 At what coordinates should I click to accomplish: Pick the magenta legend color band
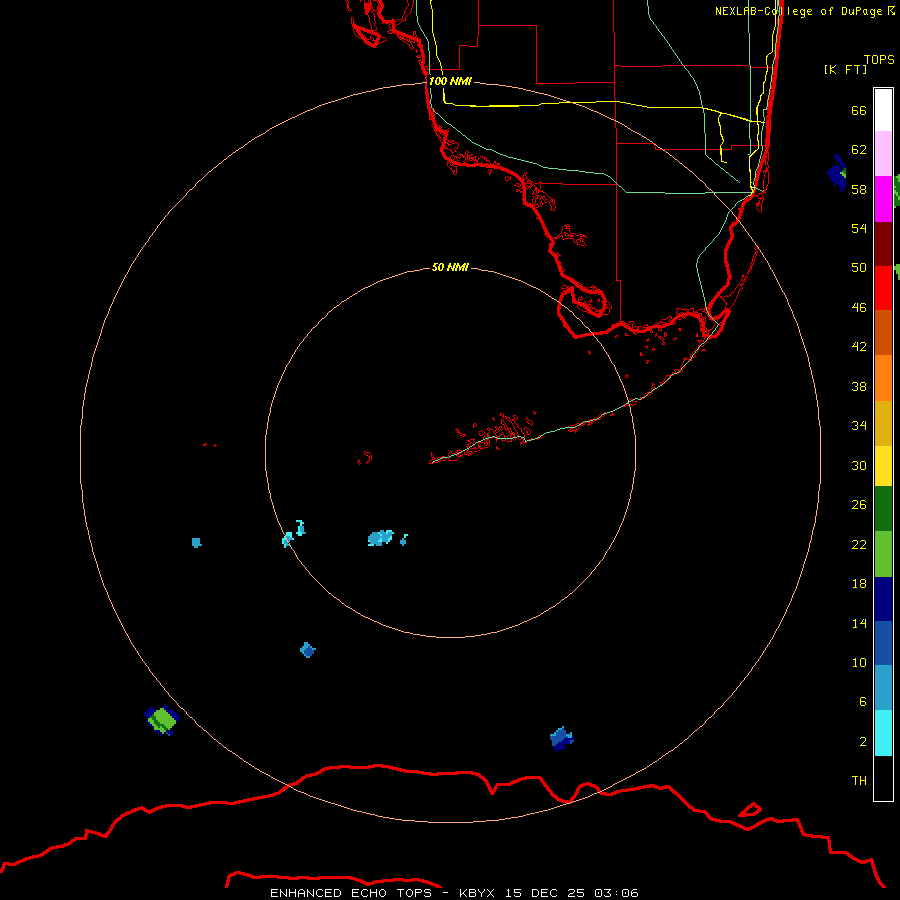click(x=883, y=199)
